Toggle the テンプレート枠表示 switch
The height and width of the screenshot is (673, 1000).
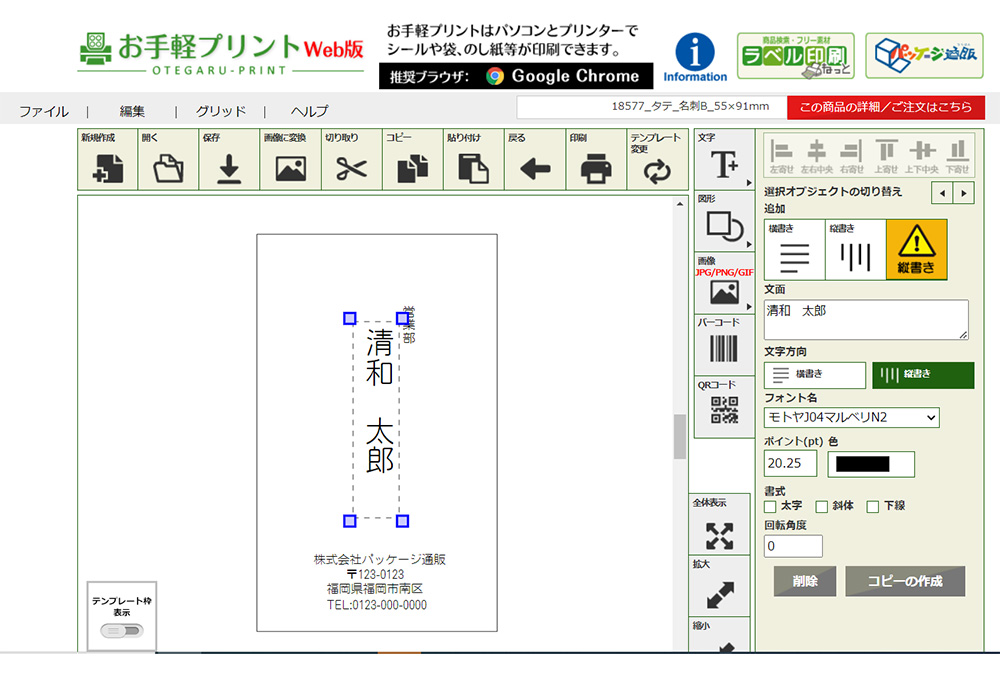coord(122,630)
